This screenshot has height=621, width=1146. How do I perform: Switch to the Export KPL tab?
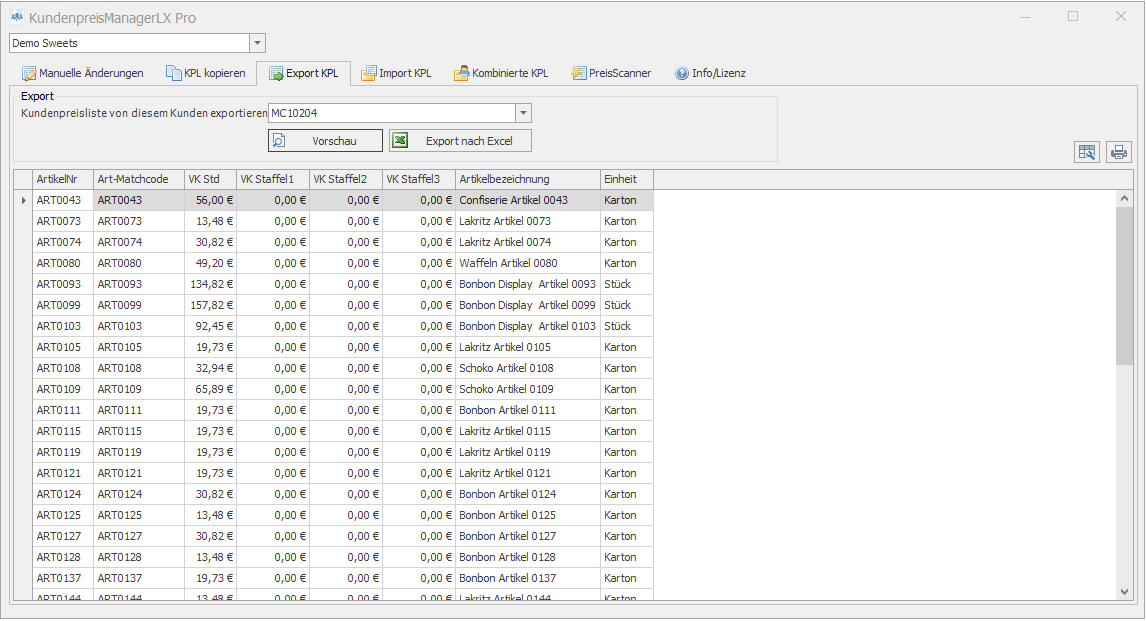click(303, 73)
